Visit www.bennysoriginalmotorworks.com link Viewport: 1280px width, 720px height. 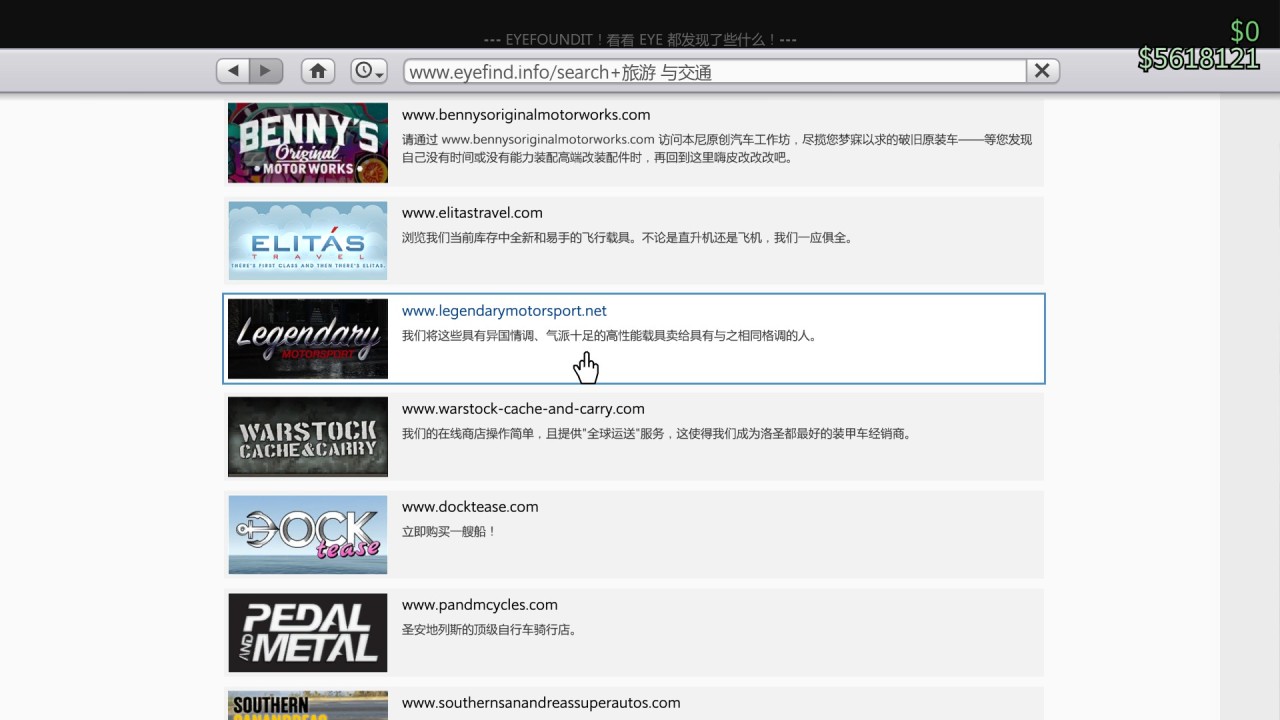[x=526, y=114]
